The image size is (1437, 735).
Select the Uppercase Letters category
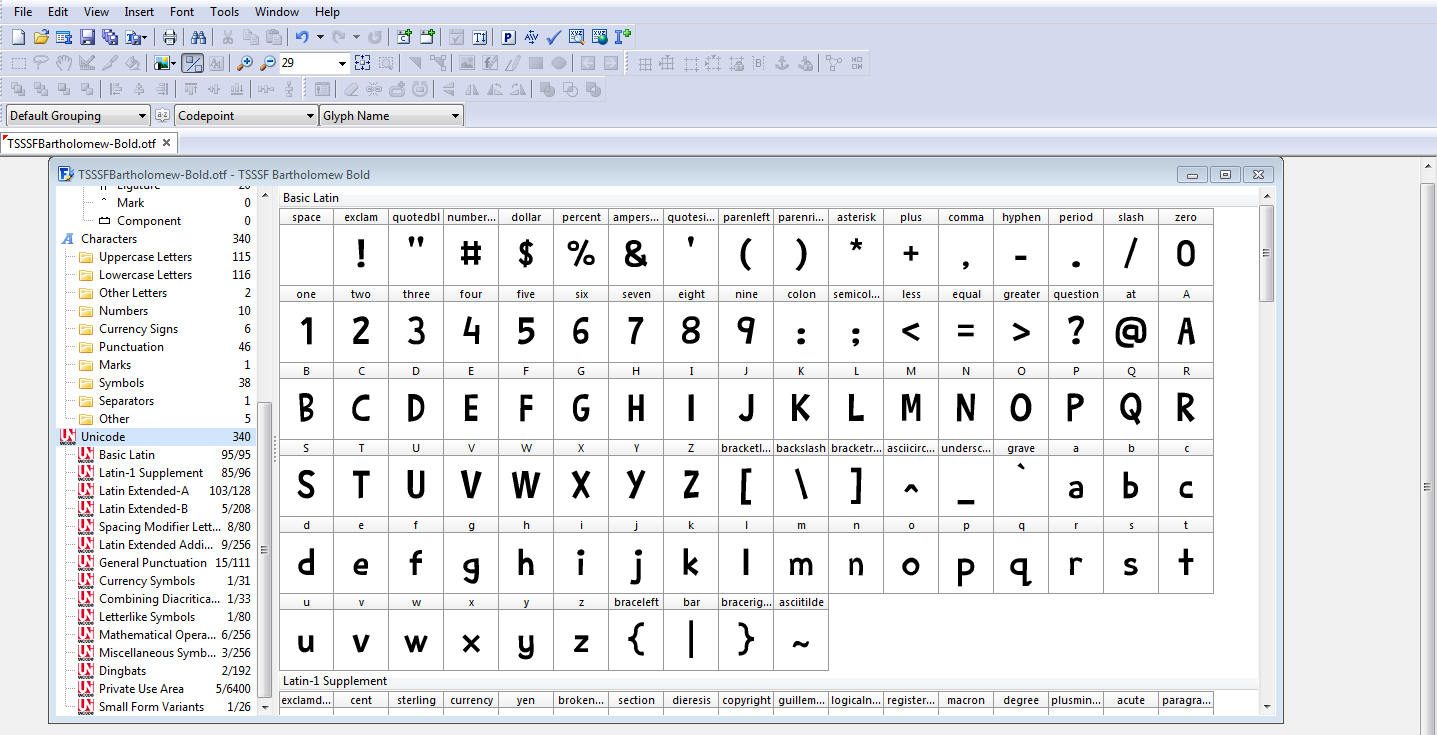[x=145, y=257]
